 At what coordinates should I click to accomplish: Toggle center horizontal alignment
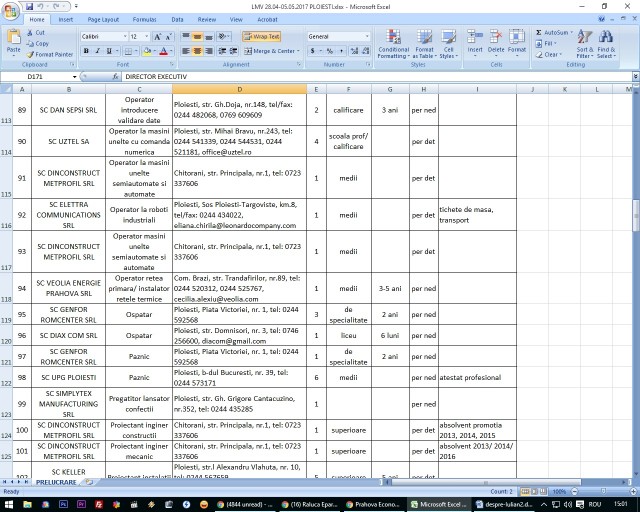click(197, 51)
